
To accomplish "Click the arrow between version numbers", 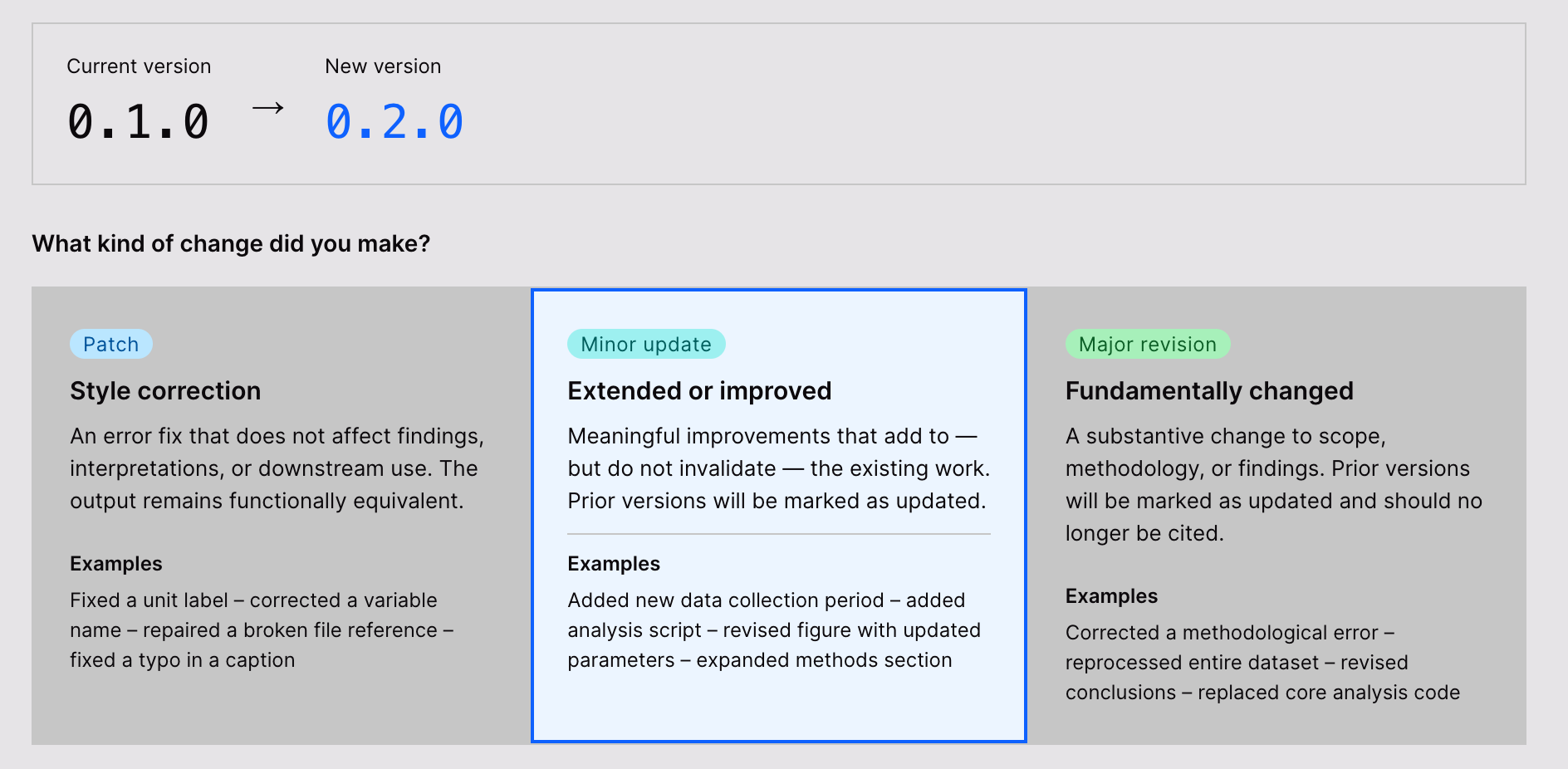I will coord(267,108).
